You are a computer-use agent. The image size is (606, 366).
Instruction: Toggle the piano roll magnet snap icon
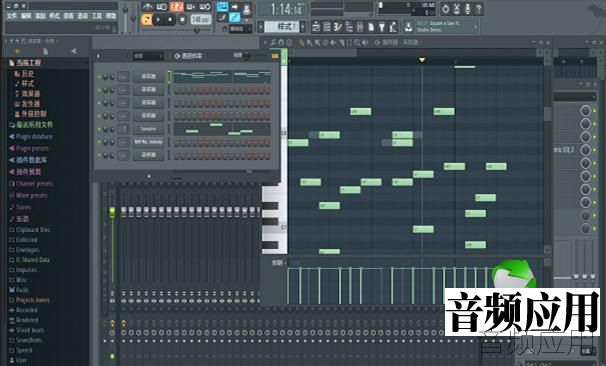click(x=281, y=42)
